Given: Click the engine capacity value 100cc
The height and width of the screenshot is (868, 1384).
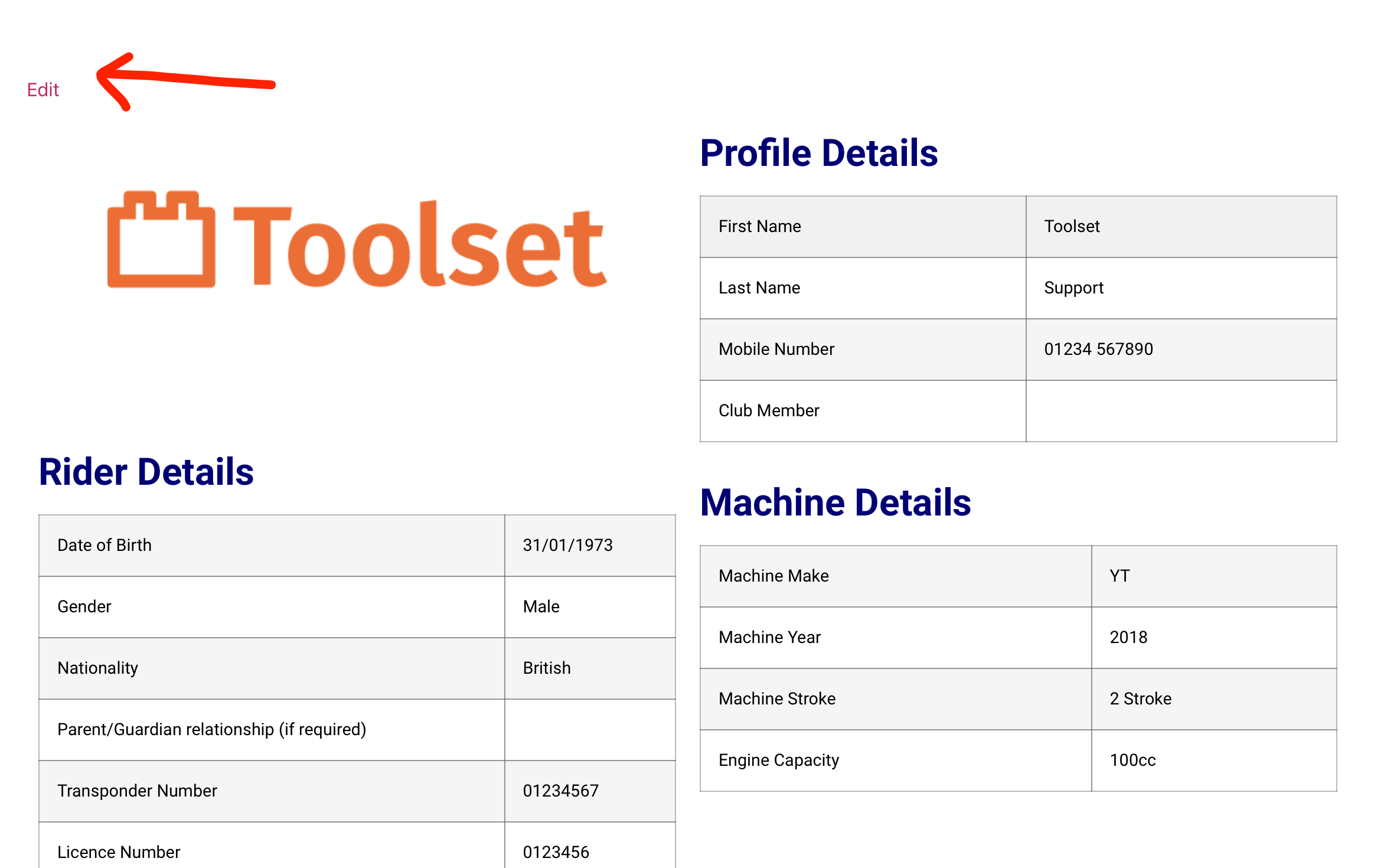Looking at the screenshot, I should pos(1132,760).
